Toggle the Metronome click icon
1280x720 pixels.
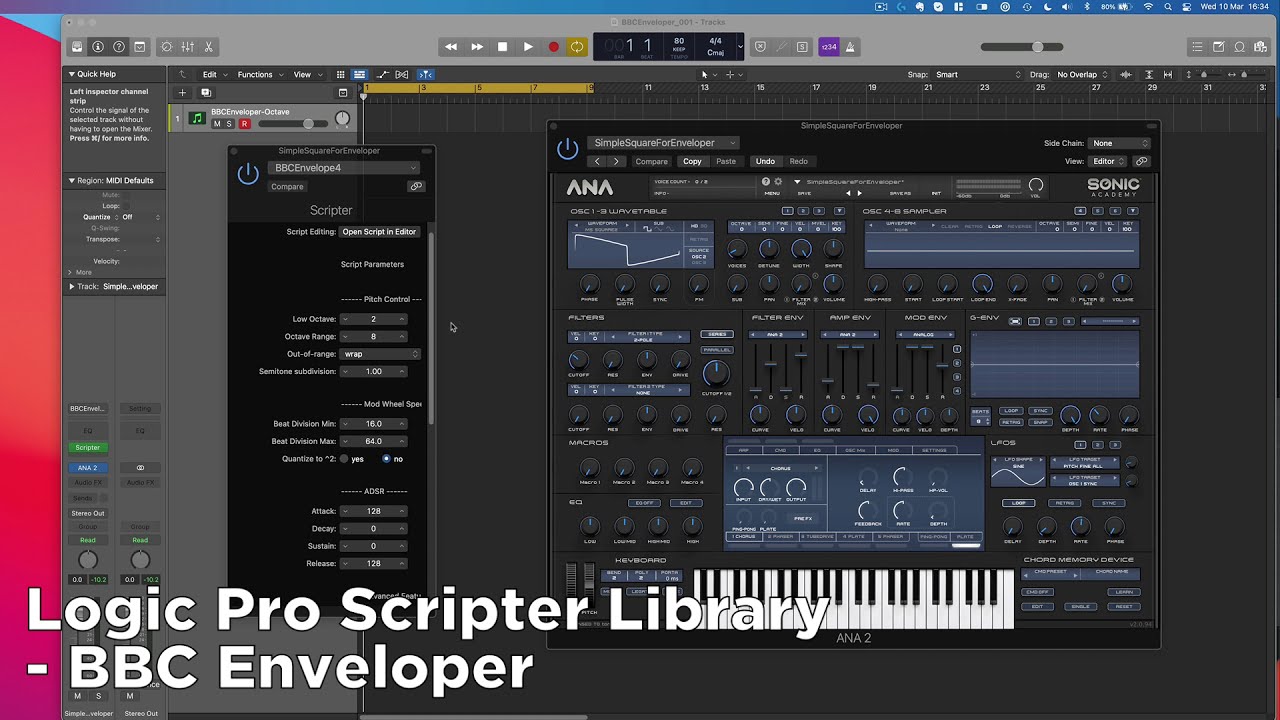pyautogui.click(x=850, y=47)
